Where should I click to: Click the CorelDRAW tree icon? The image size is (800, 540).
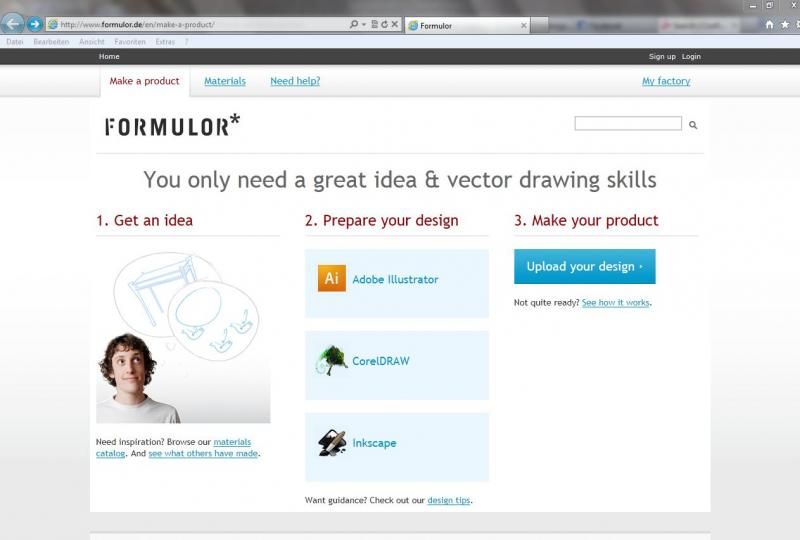click(331, 360)
